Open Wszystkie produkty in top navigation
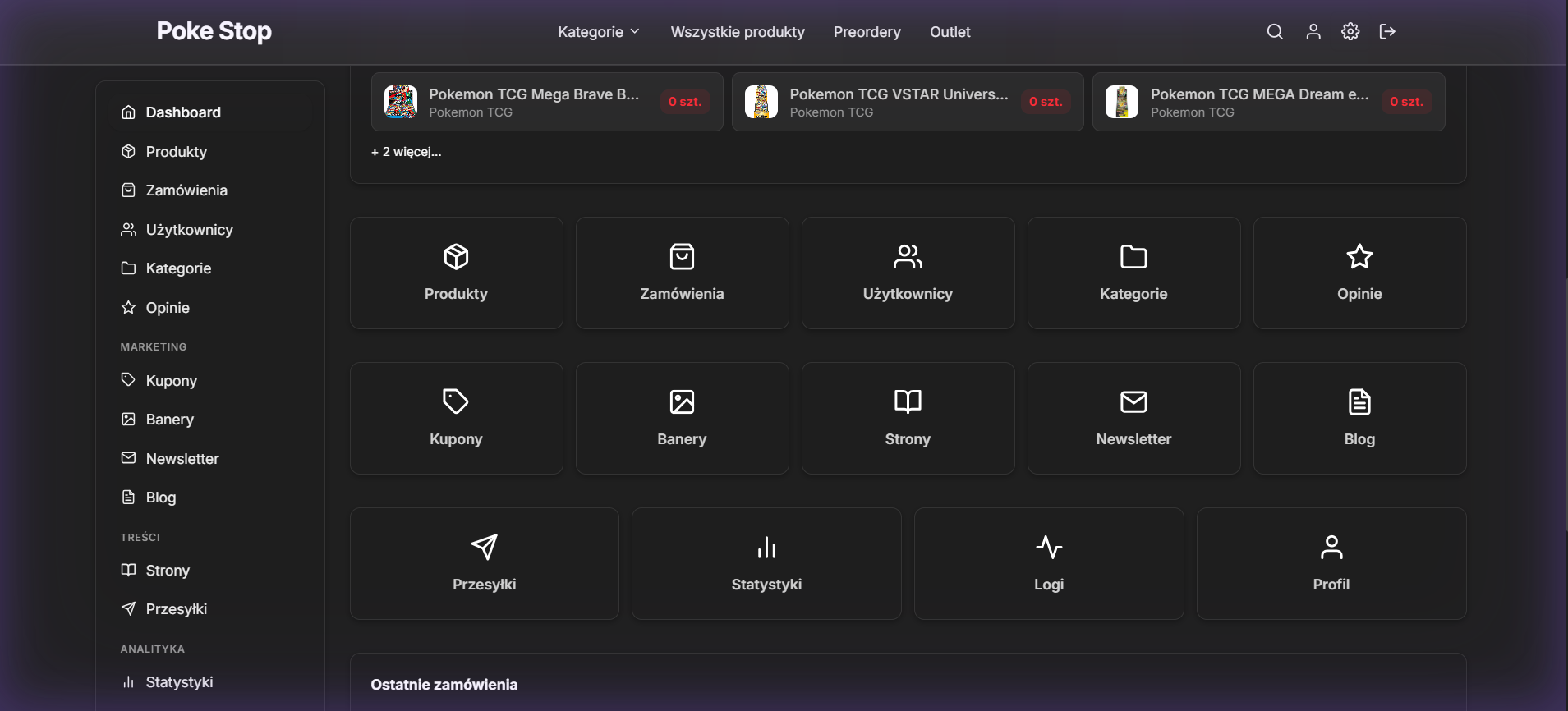The image size is (1568, 711). click(738, 32)
